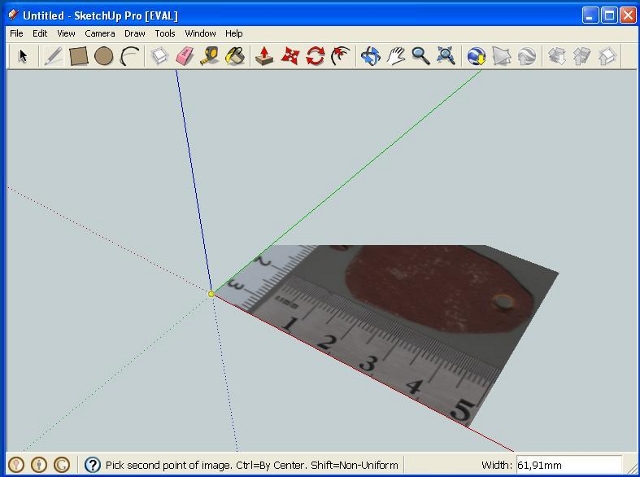
Task: Select the Tape Measure tool
Action: click(x=209, y=56)
